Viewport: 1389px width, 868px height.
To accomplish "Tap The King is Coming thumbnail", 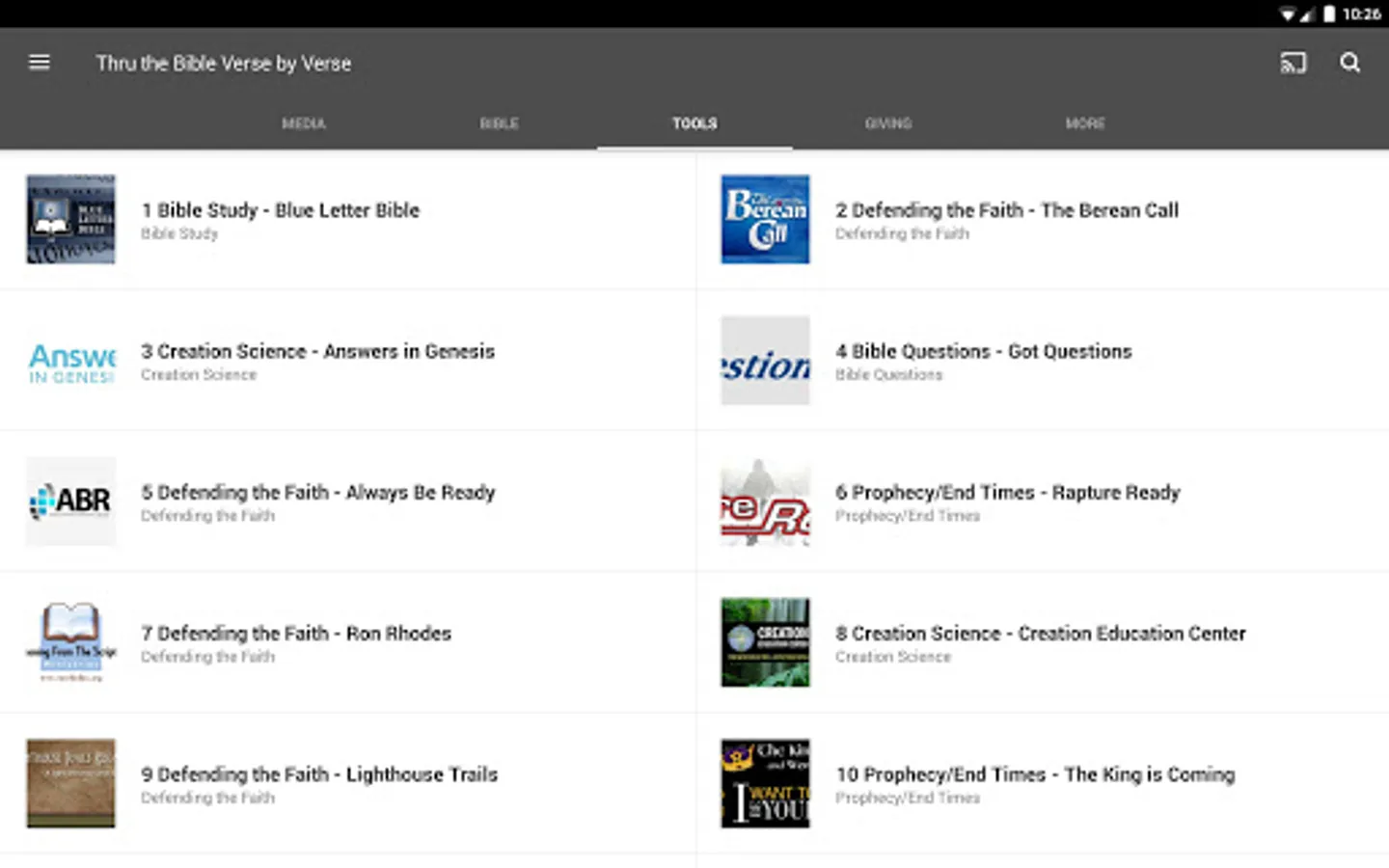I will pos(766,783).
